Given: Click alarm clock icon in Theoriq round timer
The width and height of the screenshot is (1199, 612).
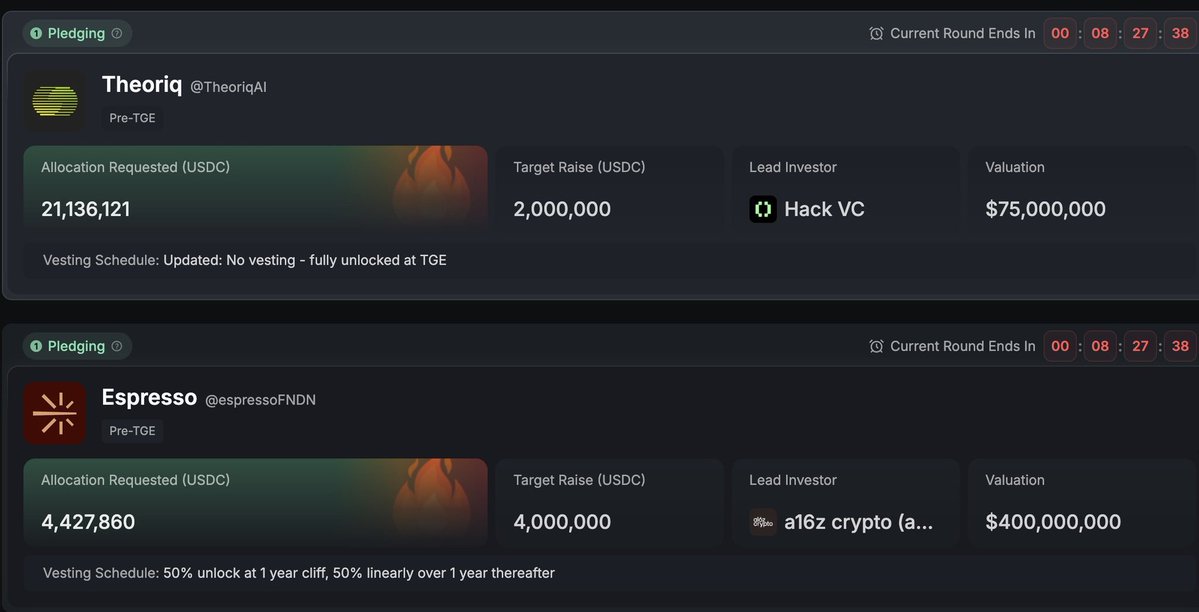Looking at the screenshot, I should tap(876, 33).
